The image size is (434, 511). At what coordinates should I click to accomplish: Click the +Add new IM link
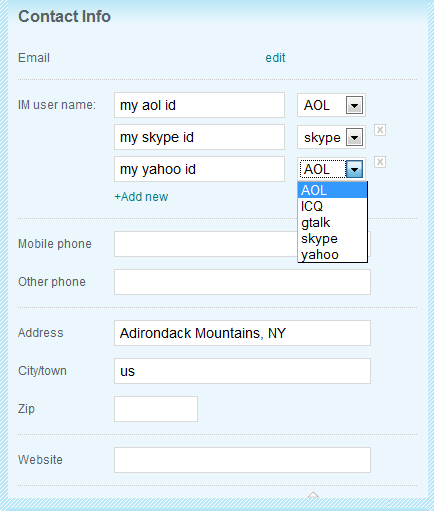141,197
